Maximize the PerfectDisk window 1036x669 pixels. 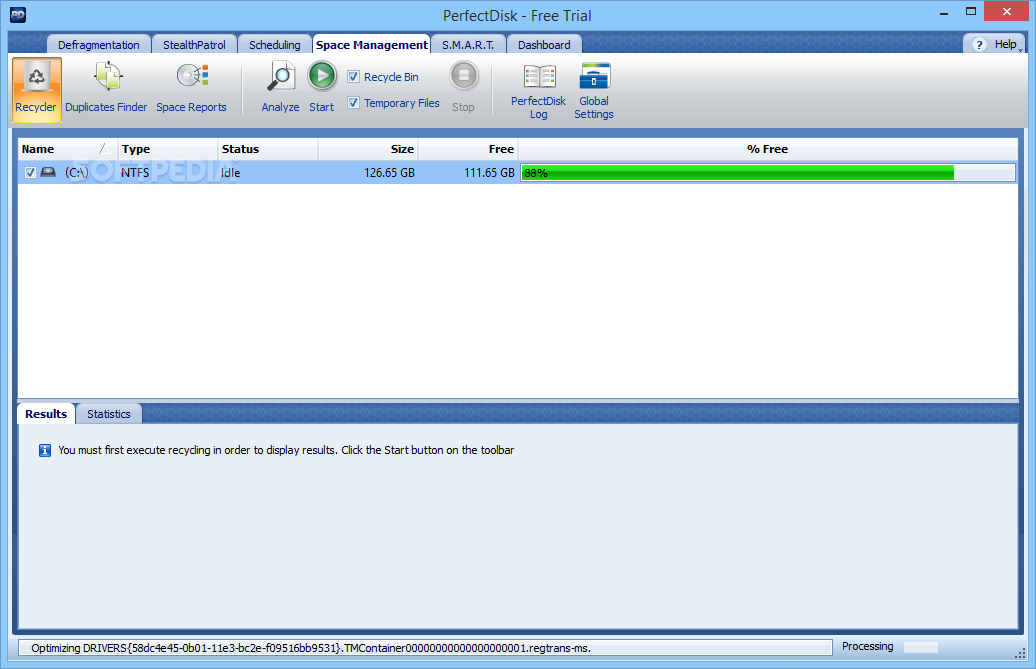coord(971,11)
